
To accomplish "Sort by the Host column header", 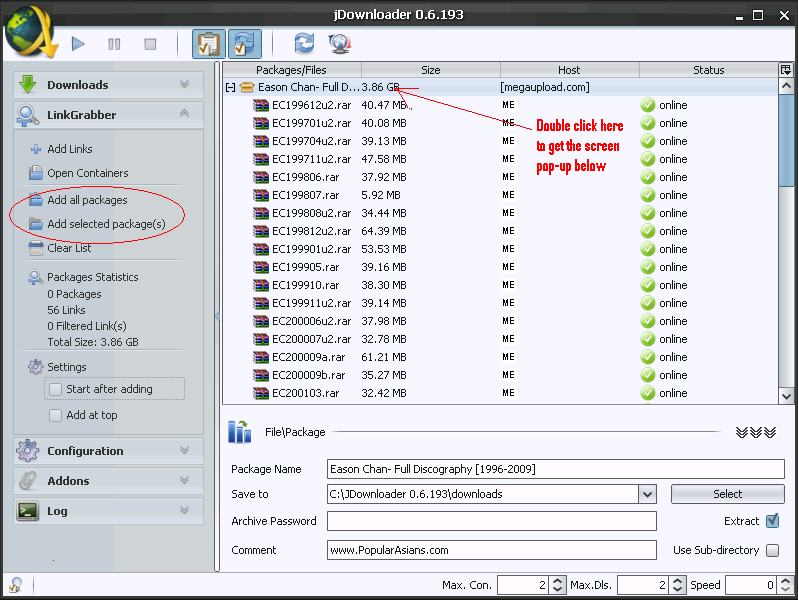I will pyautogui.click(x=569, y=70).
